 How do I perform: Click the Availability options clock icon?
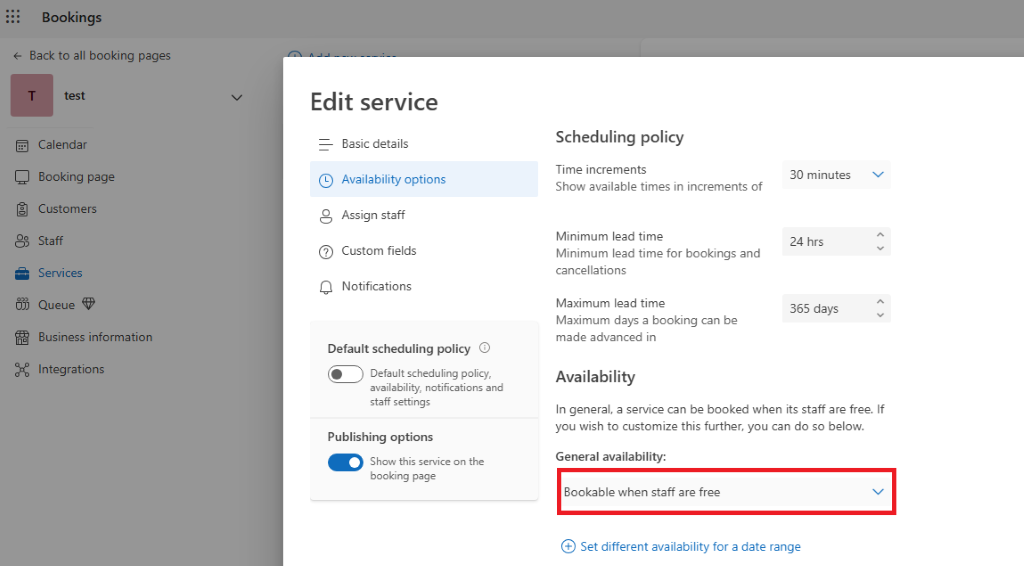tap(325, 180)
